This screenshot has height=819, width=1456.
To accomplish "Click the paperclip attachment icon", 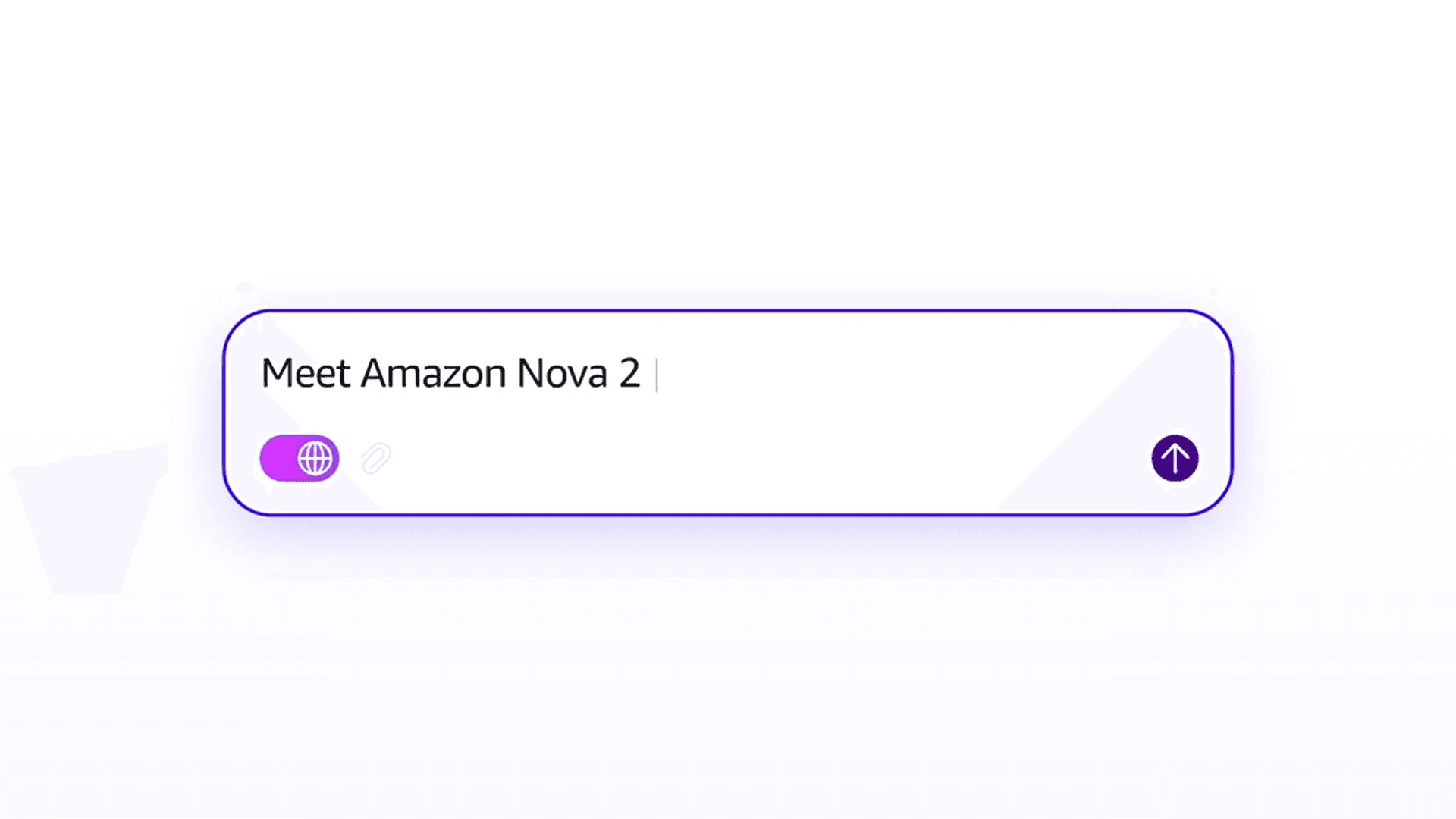I will (375, 459).
